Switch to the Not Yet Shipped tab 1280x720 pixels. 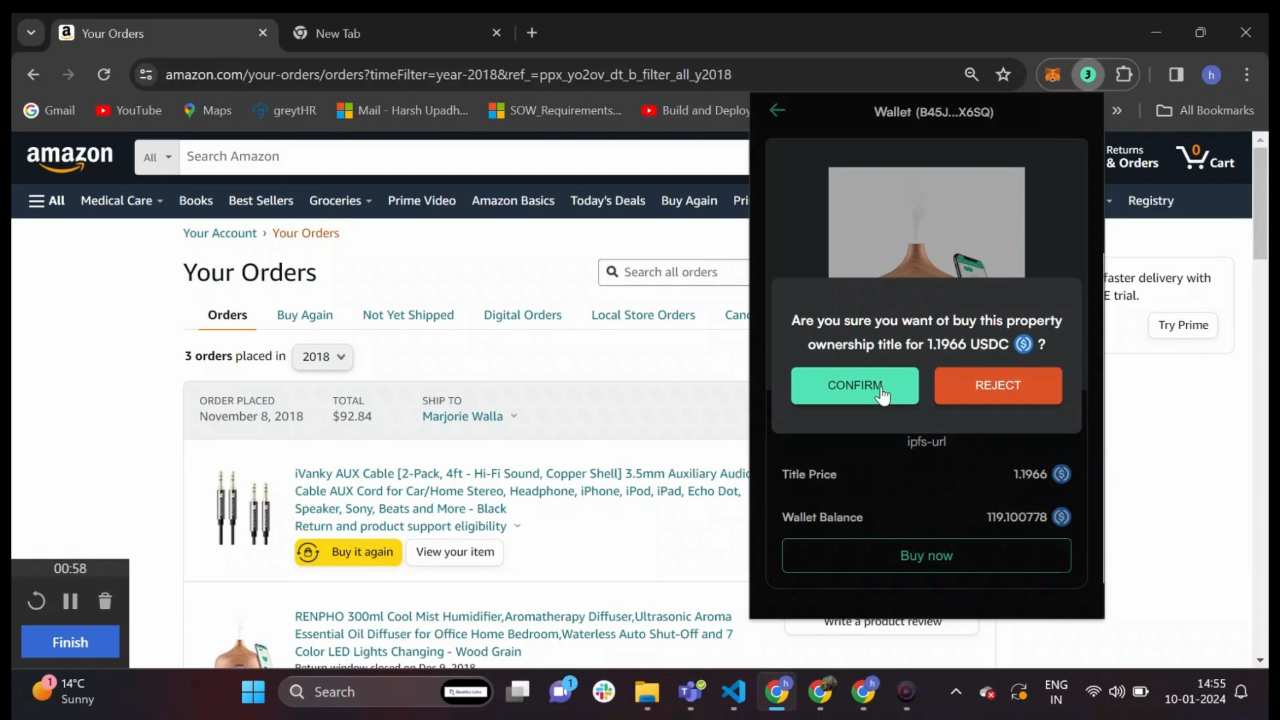pos(408,314)
